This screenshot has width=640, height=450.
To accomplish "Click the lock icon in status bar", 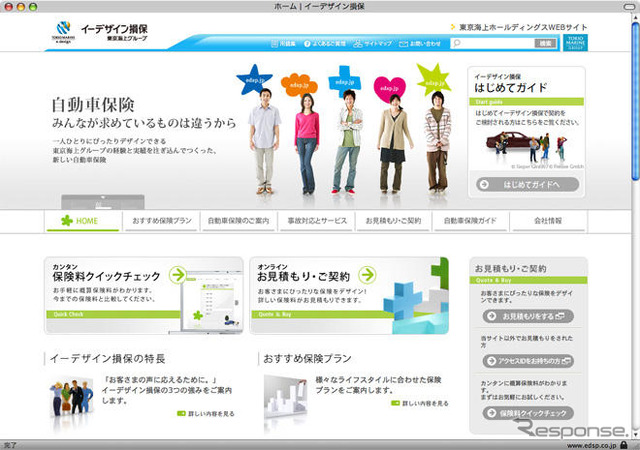I will pos(624,445).
